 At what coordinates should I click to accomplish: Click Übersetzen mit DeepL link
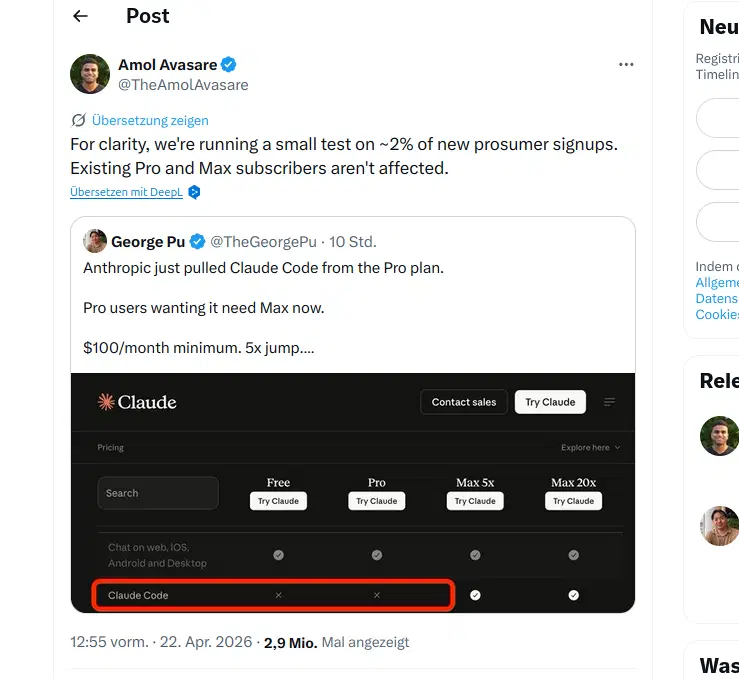click(126, 192)
